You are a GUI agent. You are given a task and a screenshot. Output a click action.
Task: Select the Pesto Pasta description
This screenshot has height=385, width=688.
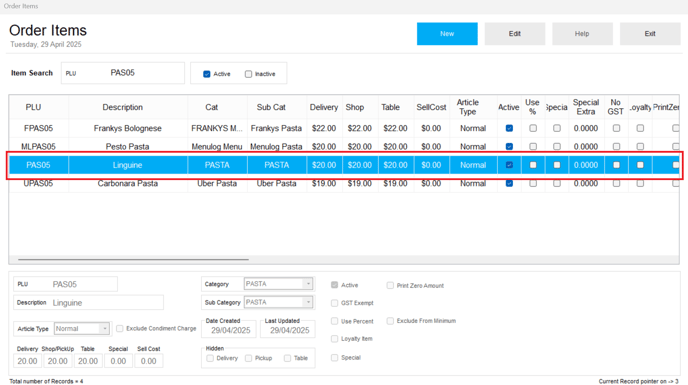[128, 147]
